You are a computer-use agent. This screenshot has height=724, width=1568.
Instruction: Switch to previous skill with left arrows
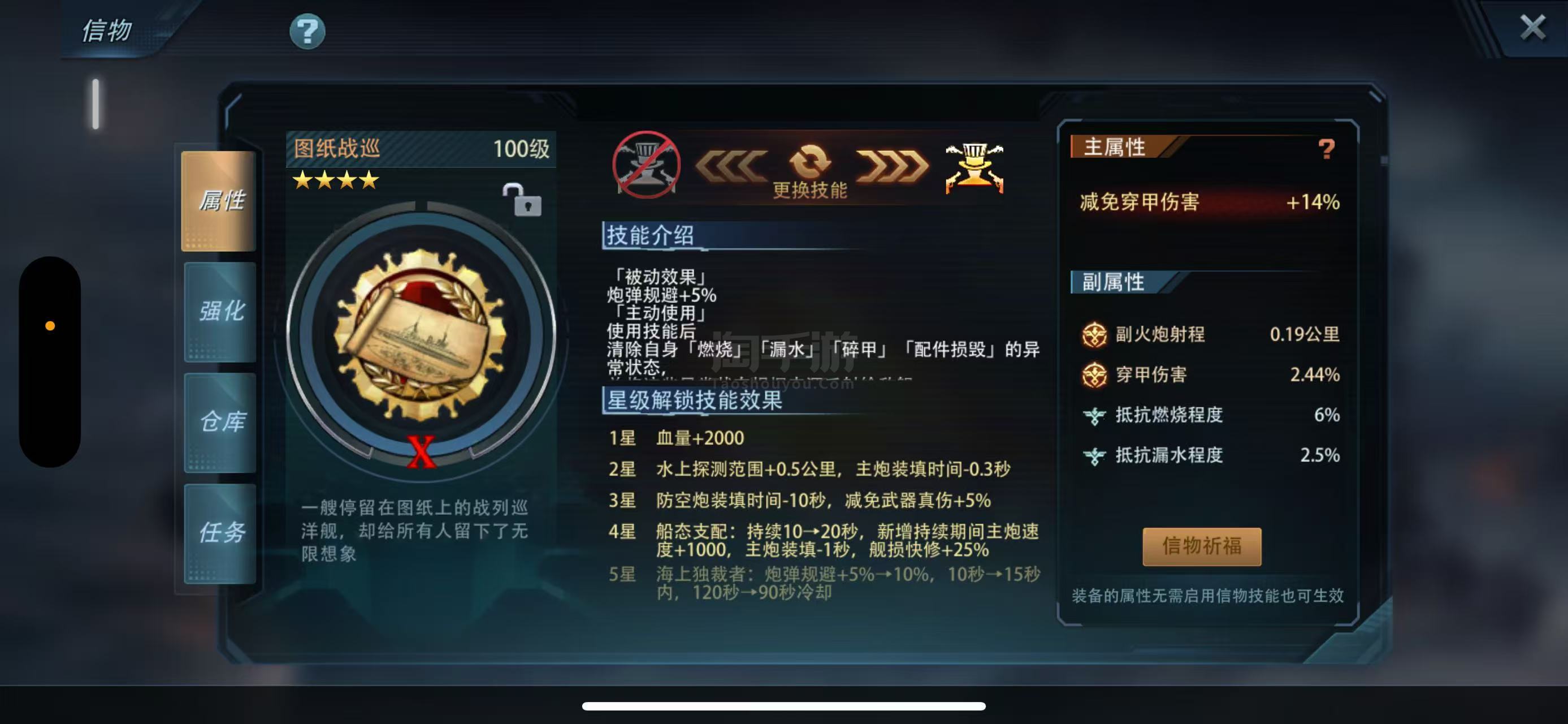tap(730, 166)
